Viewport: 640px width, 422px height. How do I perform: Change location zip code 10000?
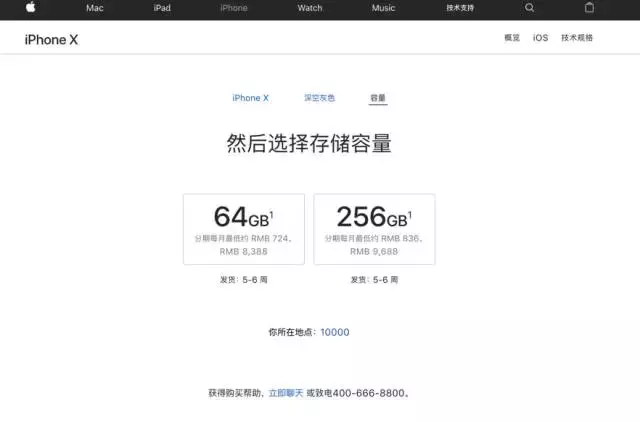coord(335,332)
